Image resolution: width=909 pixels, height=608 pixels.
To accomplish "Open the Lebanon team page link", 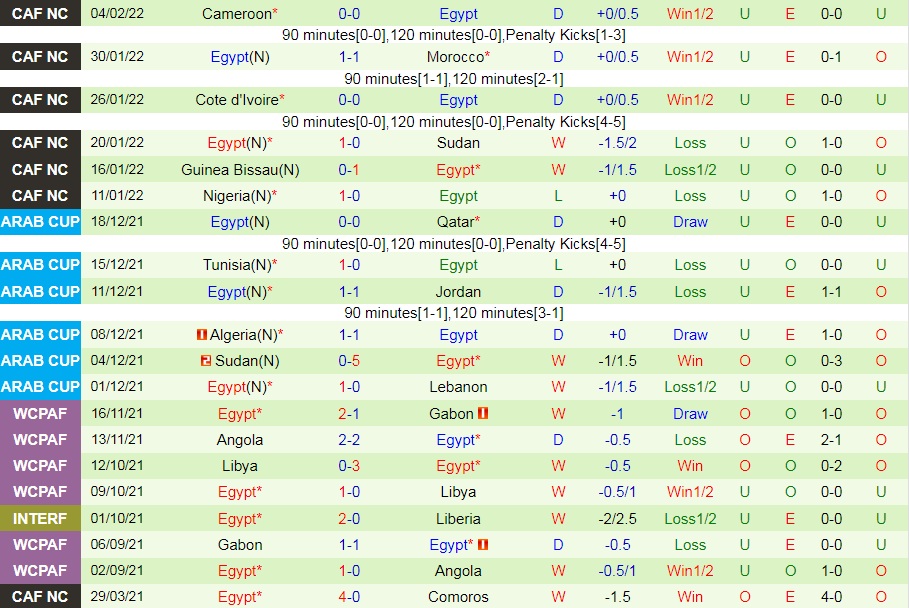I will pyautogui.click(x=458, y=387).
